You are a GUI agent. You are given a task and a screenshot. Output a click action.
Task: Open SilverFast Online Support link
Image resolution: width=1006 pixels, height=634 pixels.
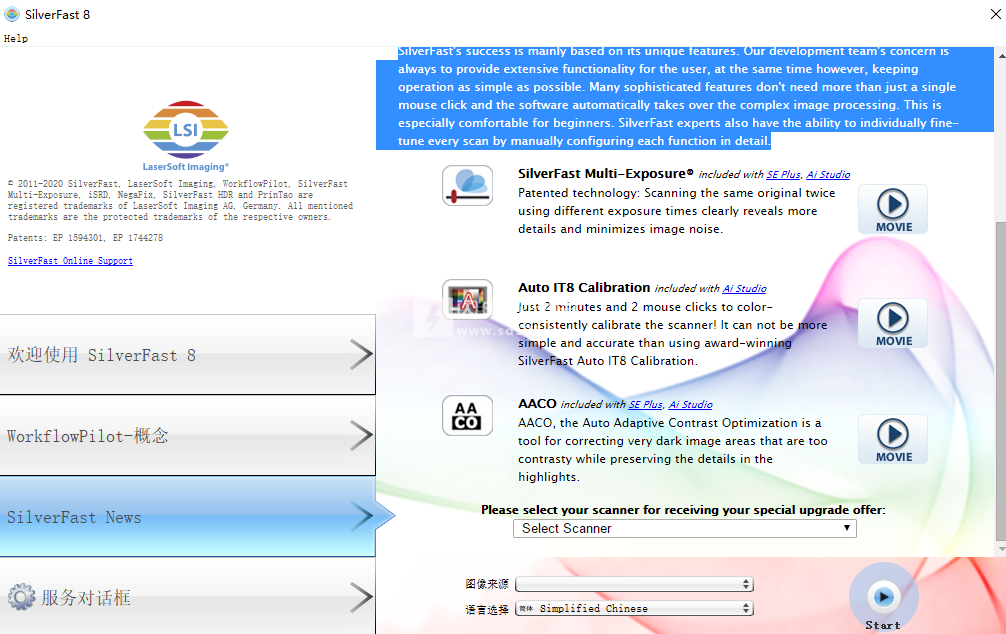click(x=71, y=261)
